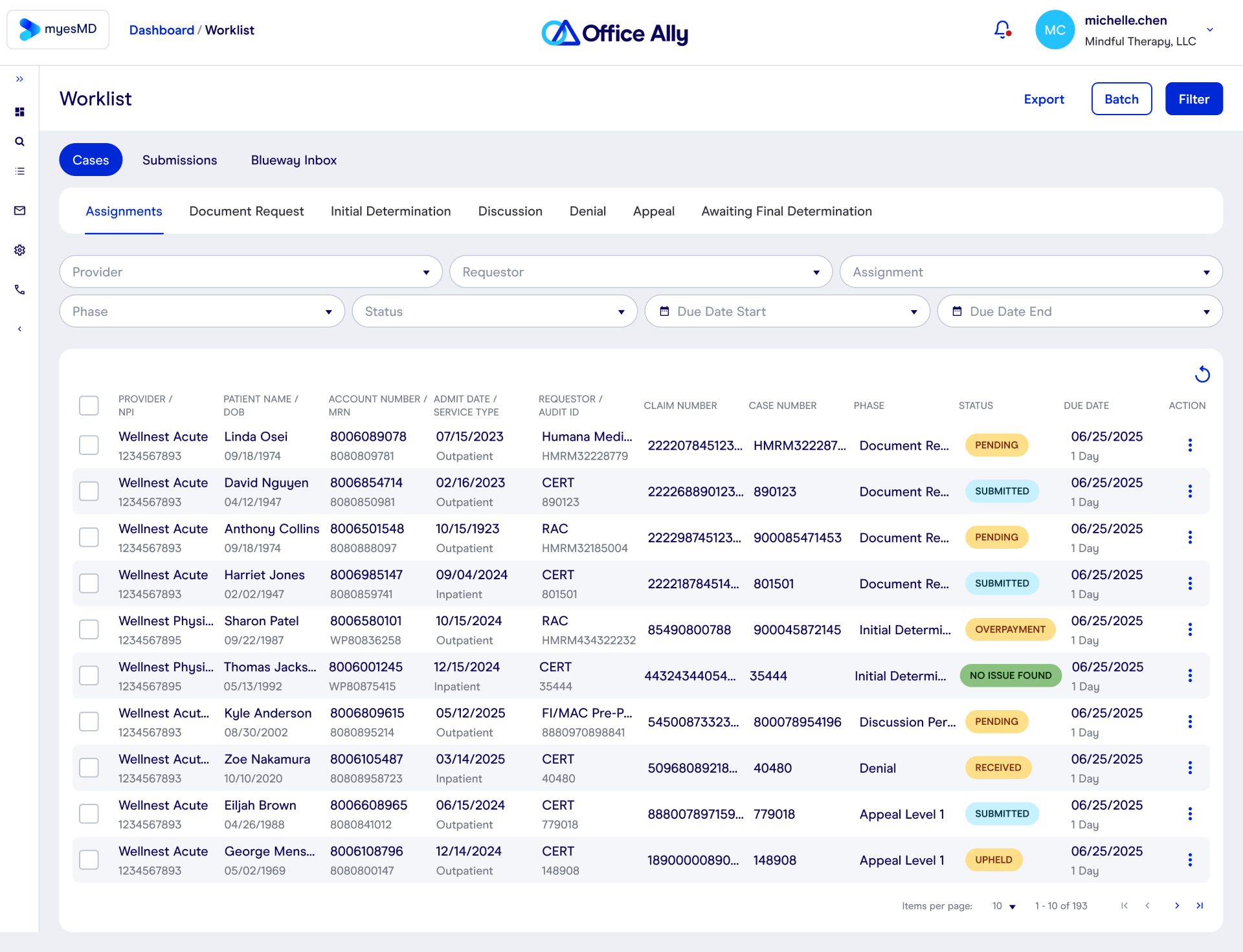Select the David Nguyen row checkbox
Screen dimensions: 1243x952
pos(89,491)
